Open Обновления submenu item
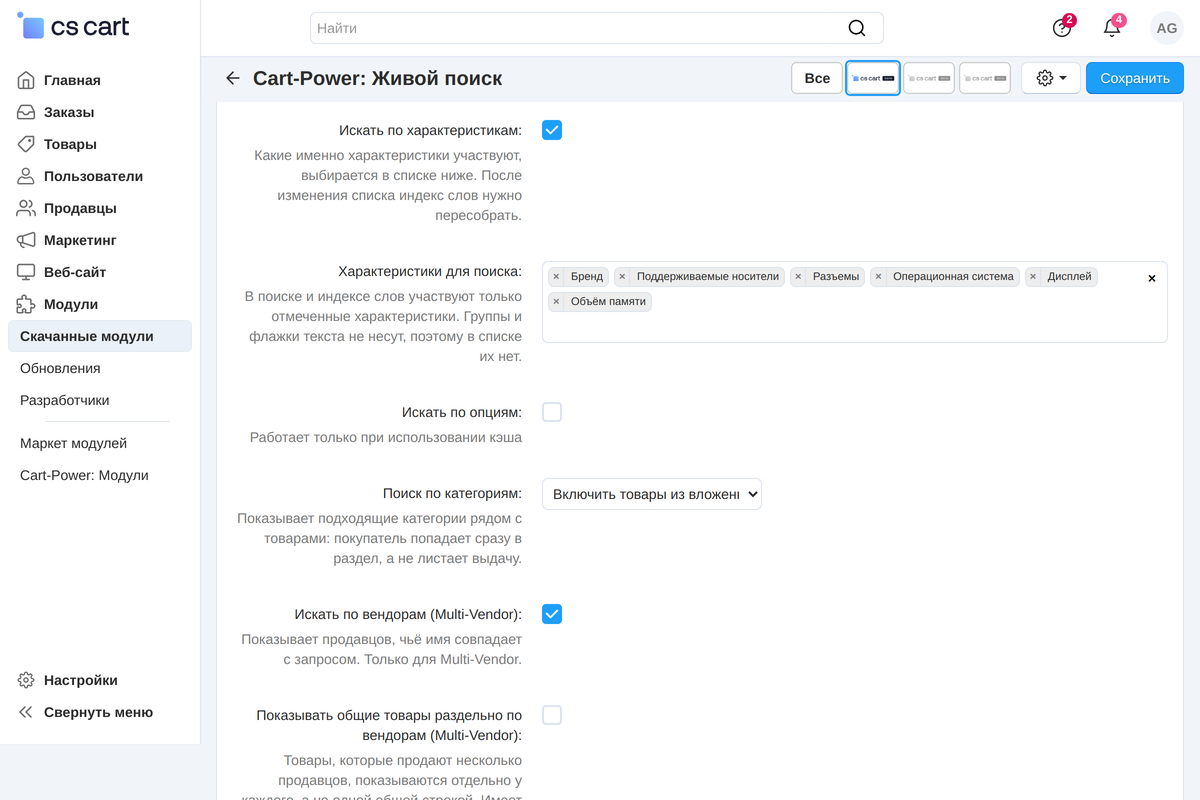This screenshot has height=800, width=1200. (60, 368)
